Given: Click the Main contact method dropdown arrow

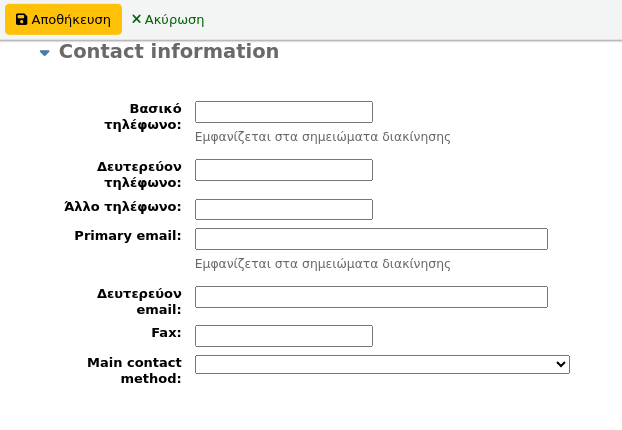Looking at the screenshot, I should click(x=560, y=365).
